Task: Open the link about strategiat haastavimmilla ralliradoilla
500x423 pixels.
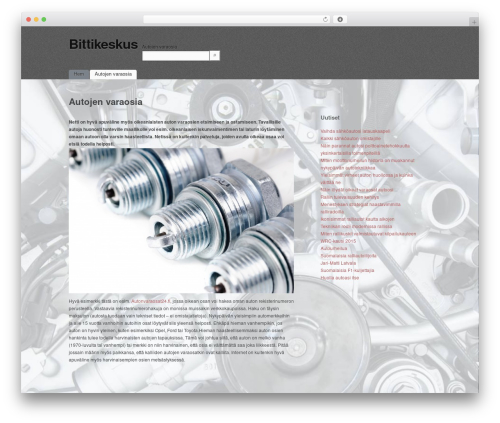Action: (x=360, y=208)
